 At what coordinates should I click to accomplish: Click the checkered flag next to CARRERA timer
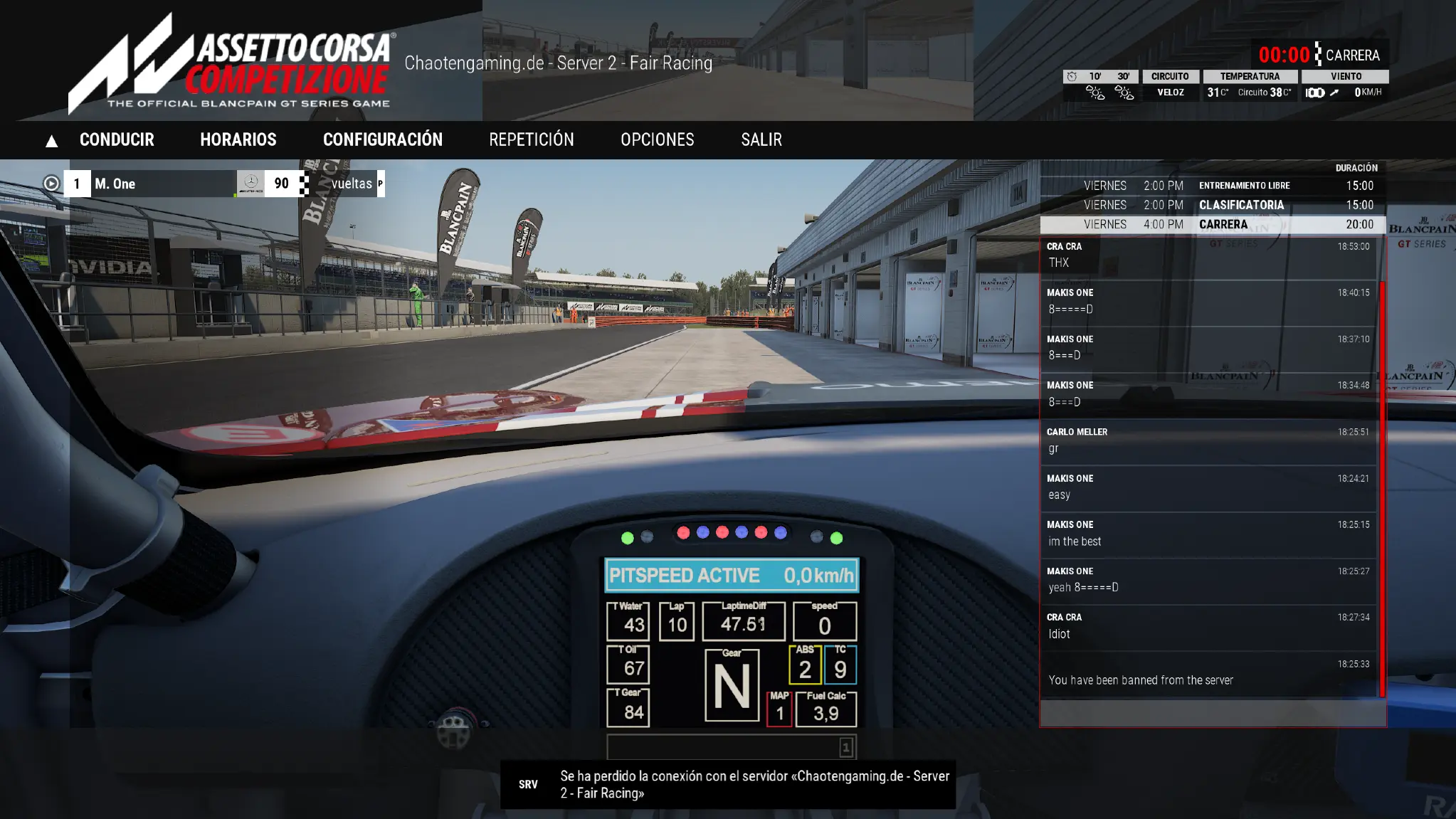[x=1318, y=54]
